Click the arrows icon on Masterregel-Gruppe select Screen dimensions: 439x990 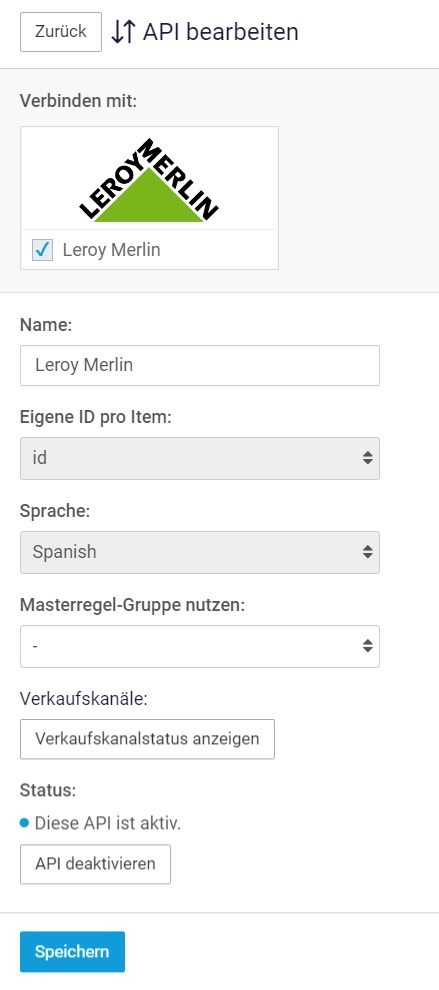368,646
